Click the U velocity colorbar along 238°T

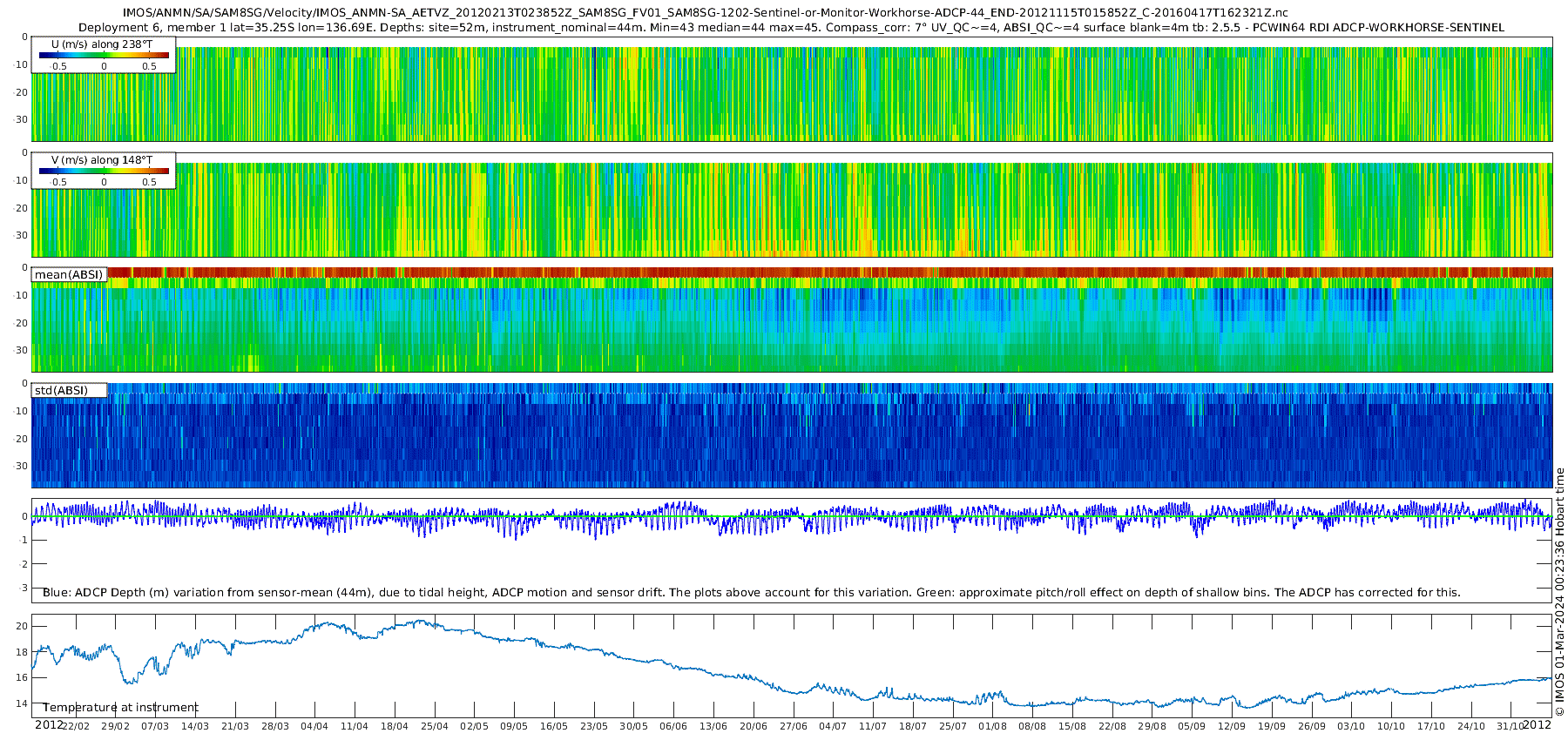[104, 55]
